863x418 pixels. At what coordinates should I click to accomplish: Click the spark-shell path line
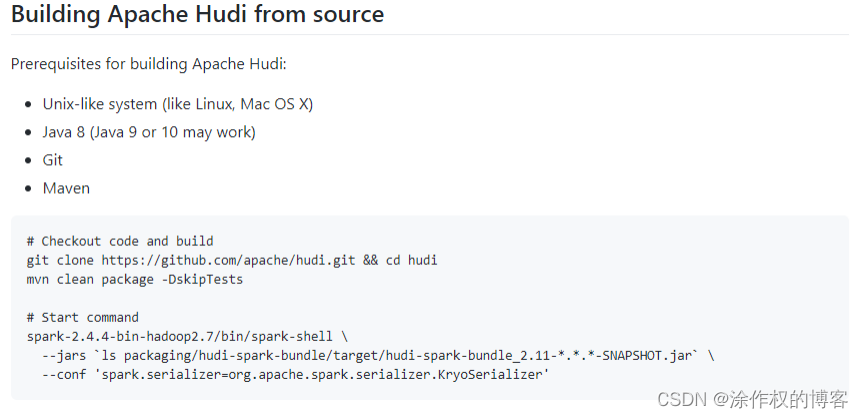(x=187, y=336)
